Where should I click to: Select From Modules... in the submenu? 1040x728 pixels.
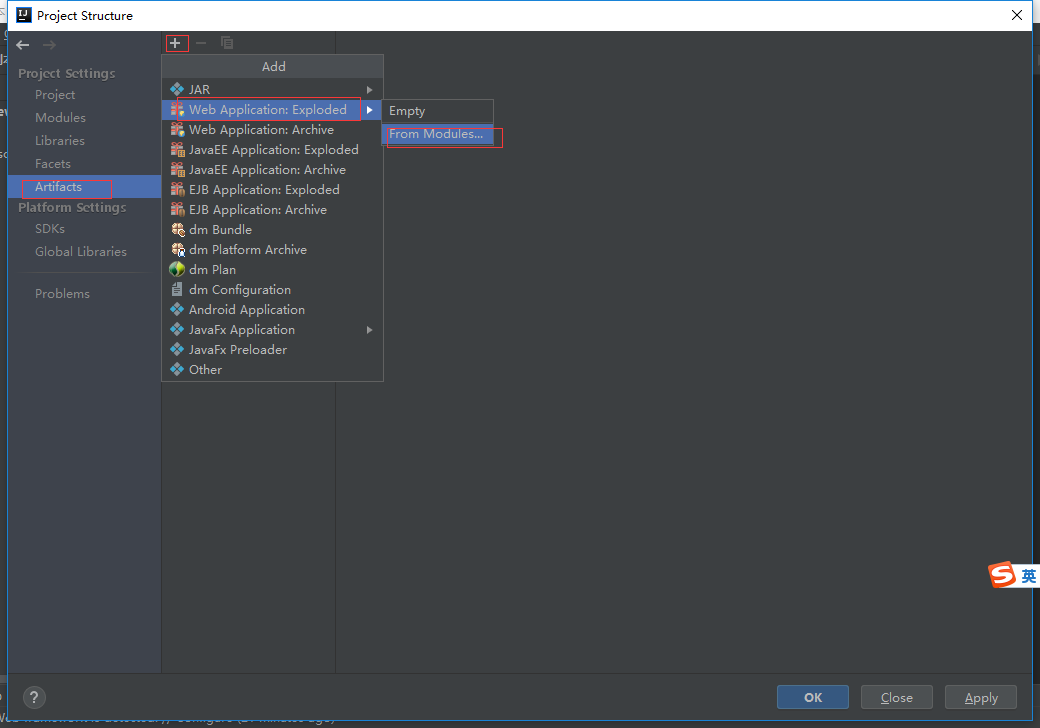(438, 134)
